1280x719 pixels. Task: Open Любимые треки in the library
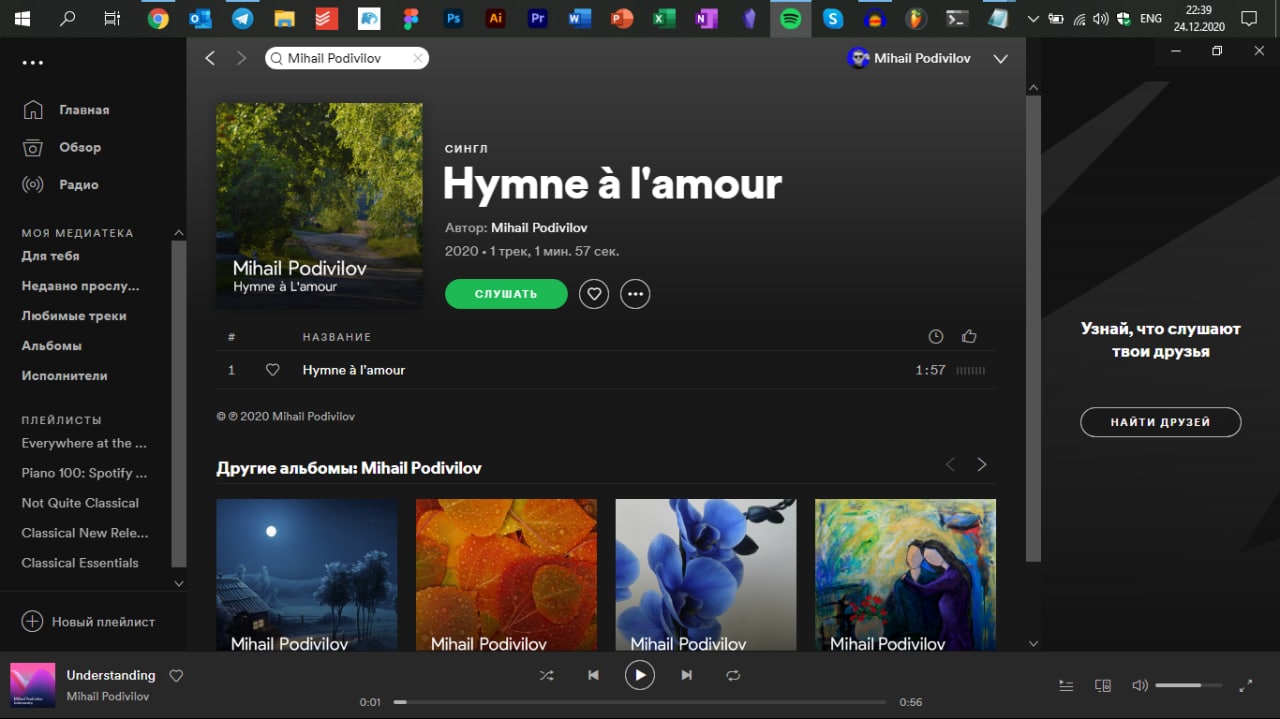[x=74, y=316]
